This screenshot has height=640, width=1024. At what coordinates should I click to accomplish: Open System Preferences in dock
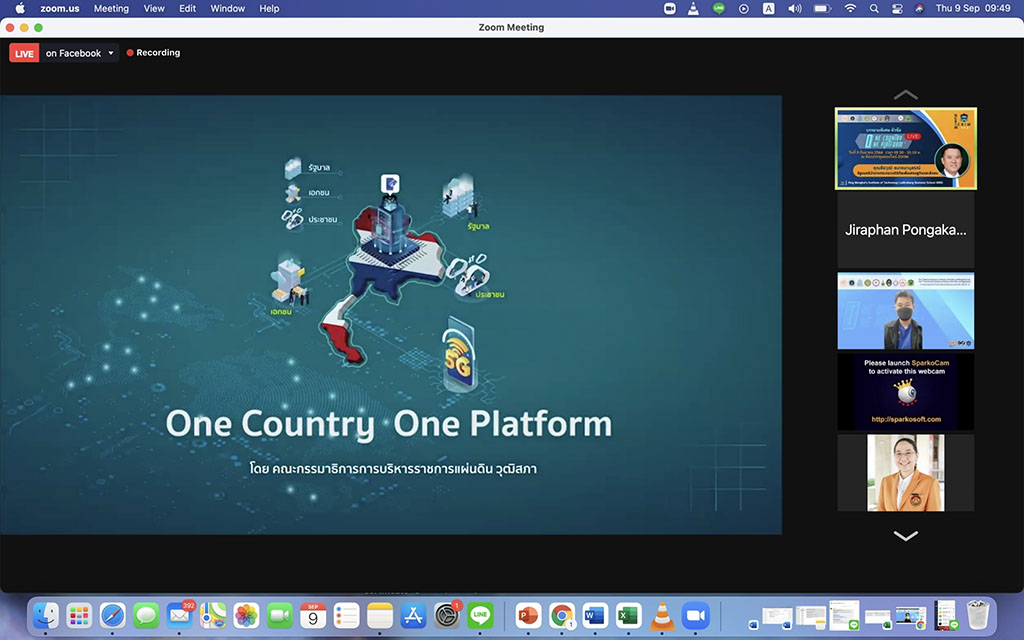point(447,615)
